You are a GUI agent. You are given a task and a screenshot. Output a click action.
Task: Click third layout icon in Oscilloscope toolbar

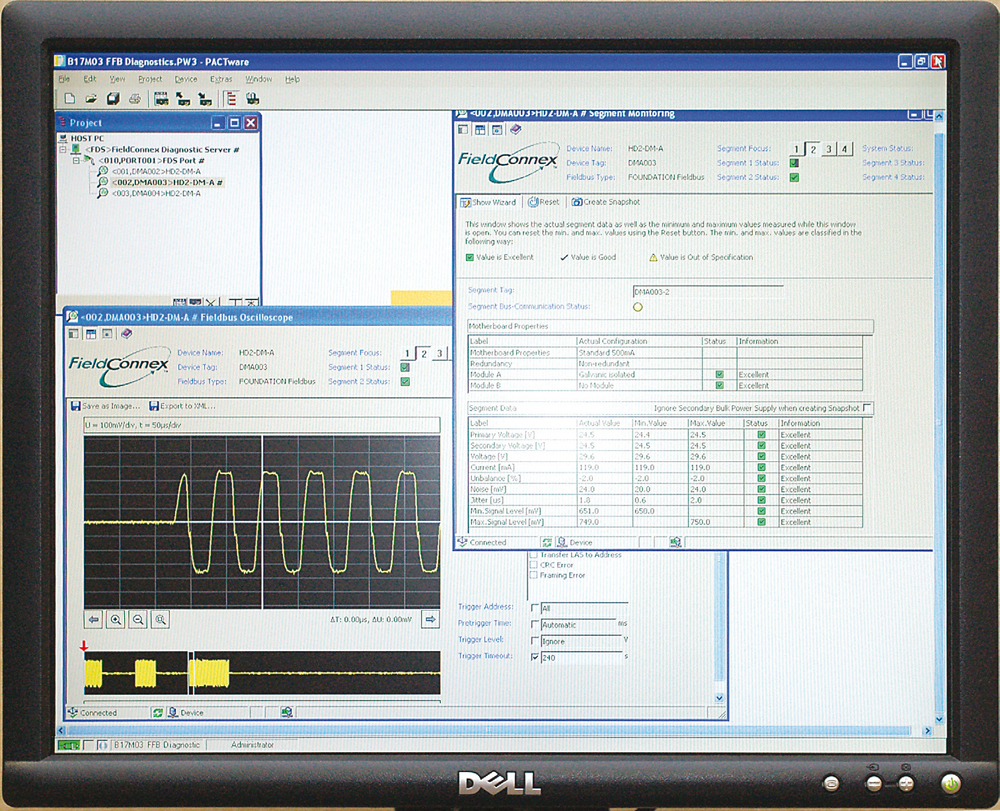pos(107,333)
